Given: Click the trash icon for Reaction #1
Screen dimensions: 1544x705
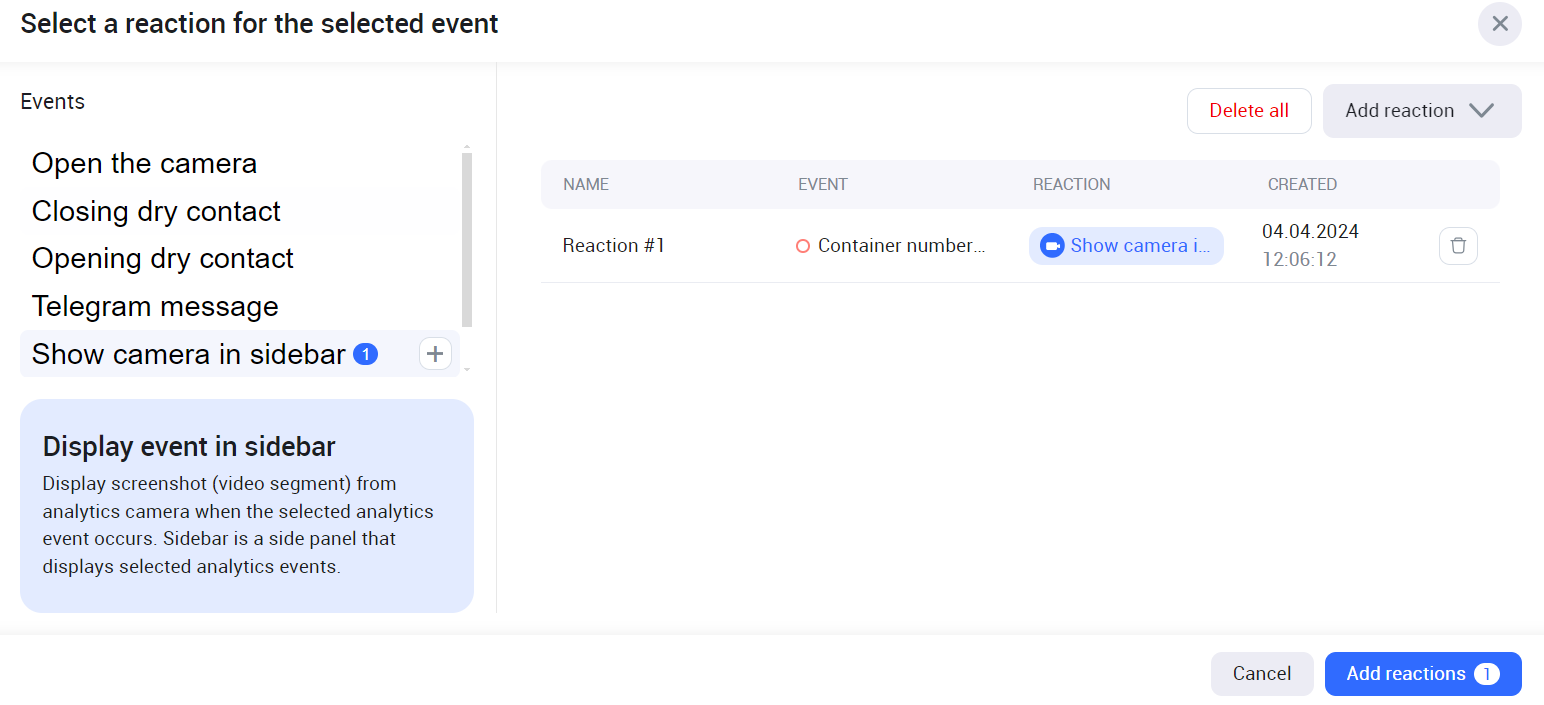Looking at the screenshot, I should click(1458, 246).
